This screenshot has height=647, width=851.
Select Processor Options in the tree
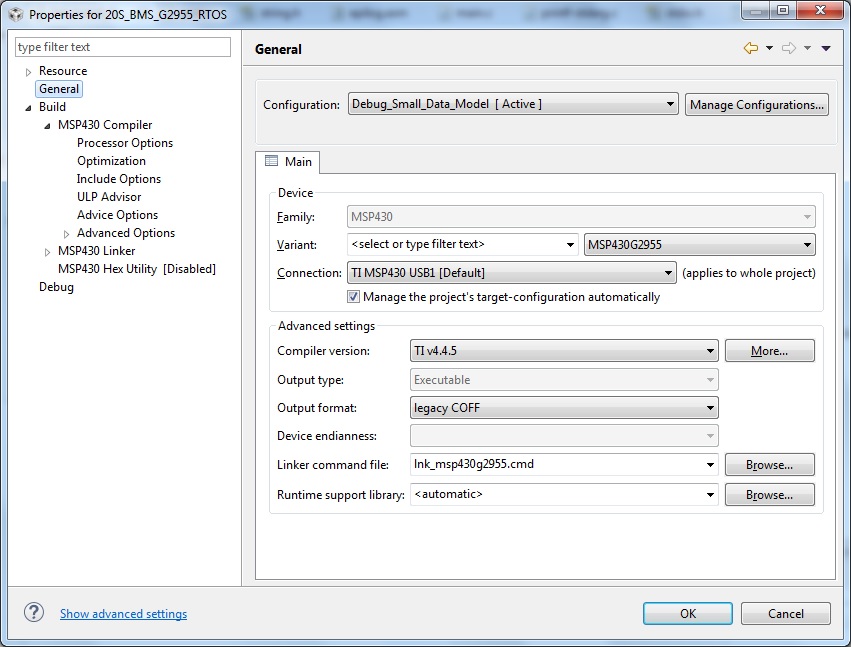pyautogui.click(x=125, y=143)
